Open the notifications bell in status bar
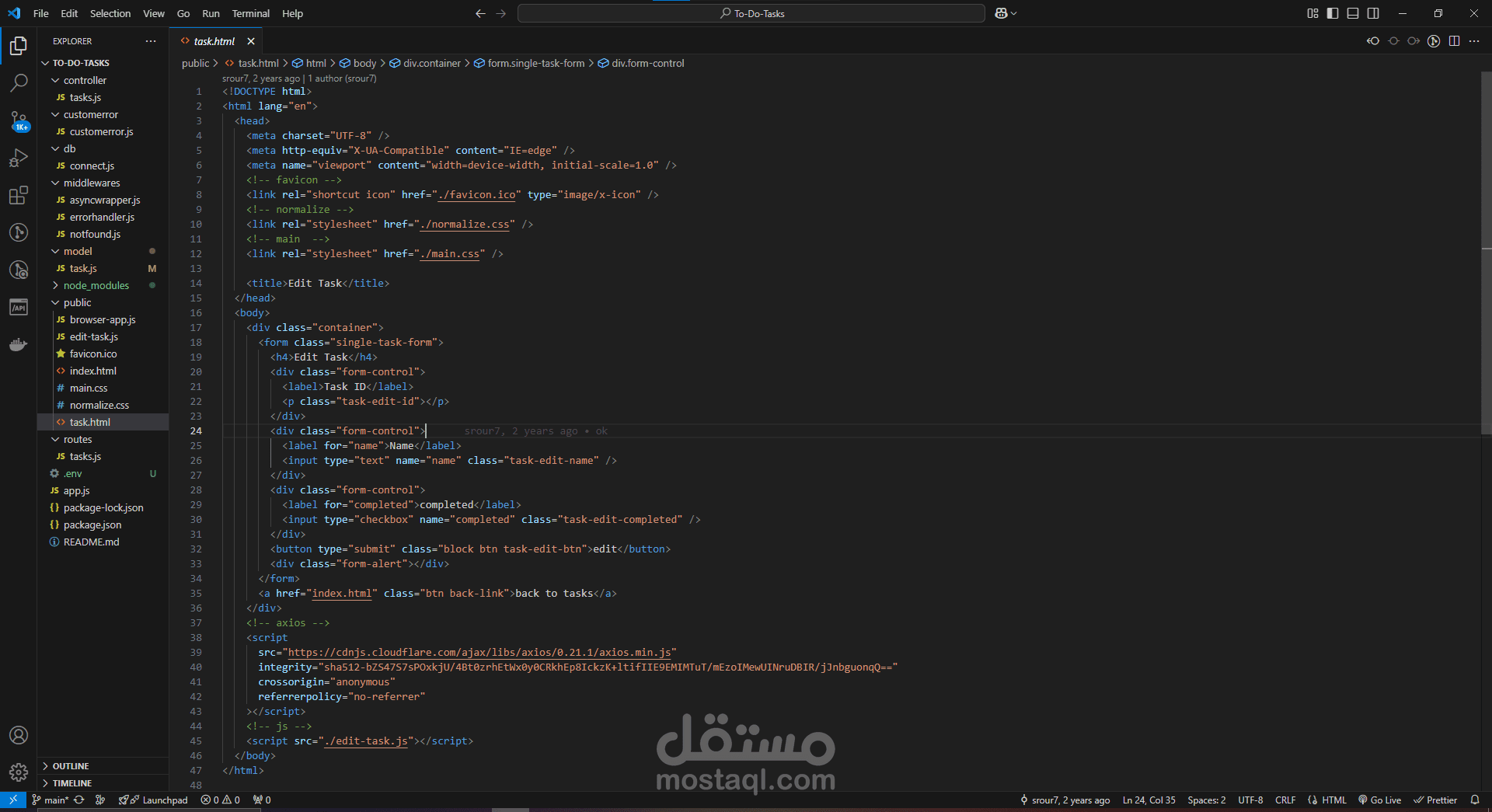This screenshot has height=812, width=1492. click(1475, 800)
